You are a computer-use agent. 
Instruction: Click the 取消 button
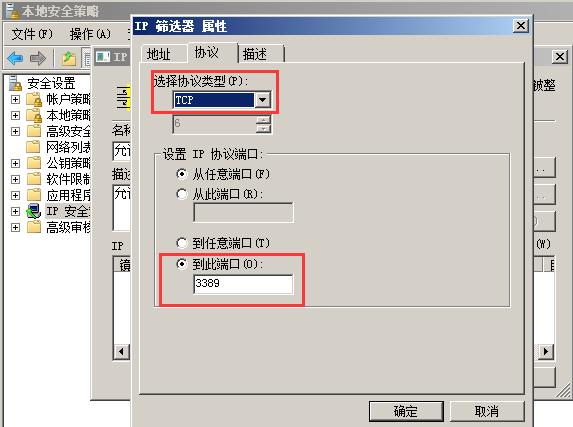487,411
